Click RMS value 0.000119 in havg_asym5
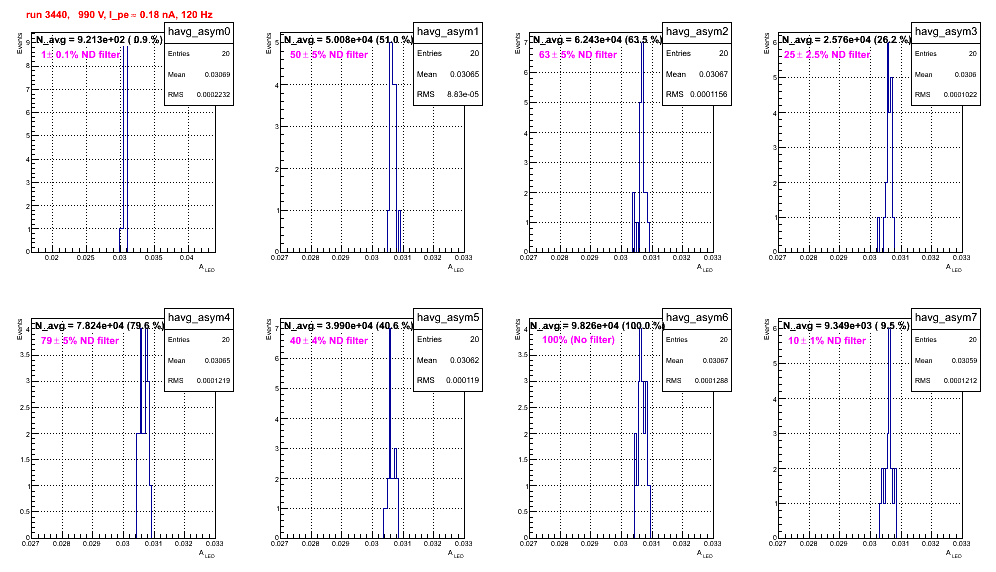The image size is (996, 572). [x=462, y=380]
